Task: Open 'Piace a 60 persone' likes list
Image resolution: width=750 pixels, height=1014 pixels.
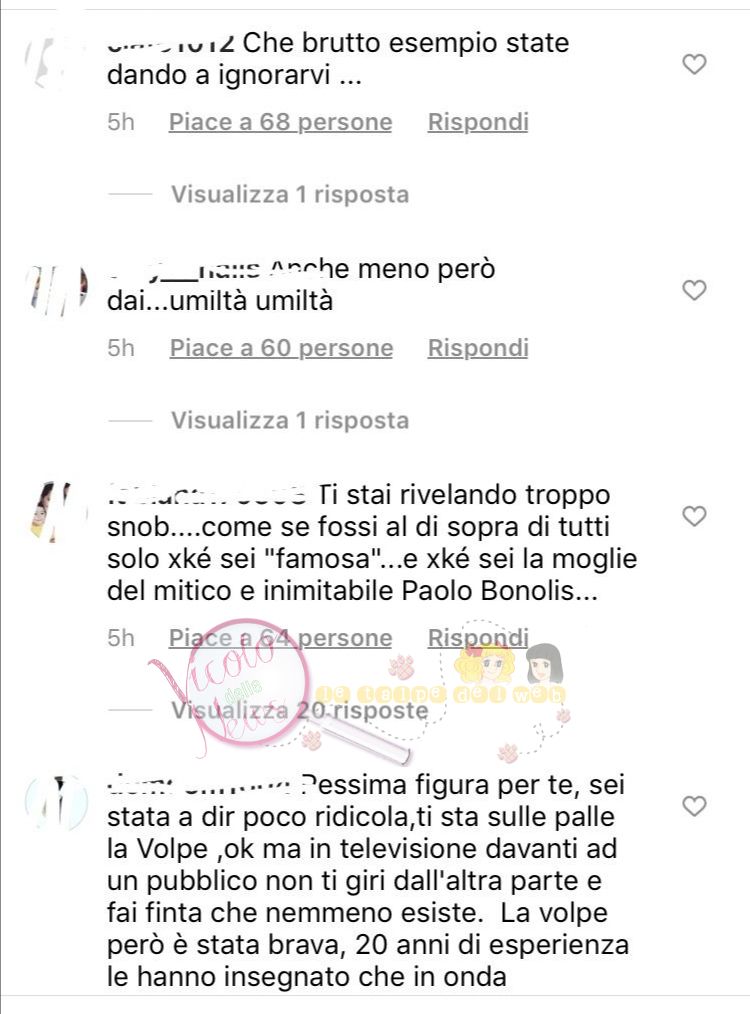Action: point(281,348)
